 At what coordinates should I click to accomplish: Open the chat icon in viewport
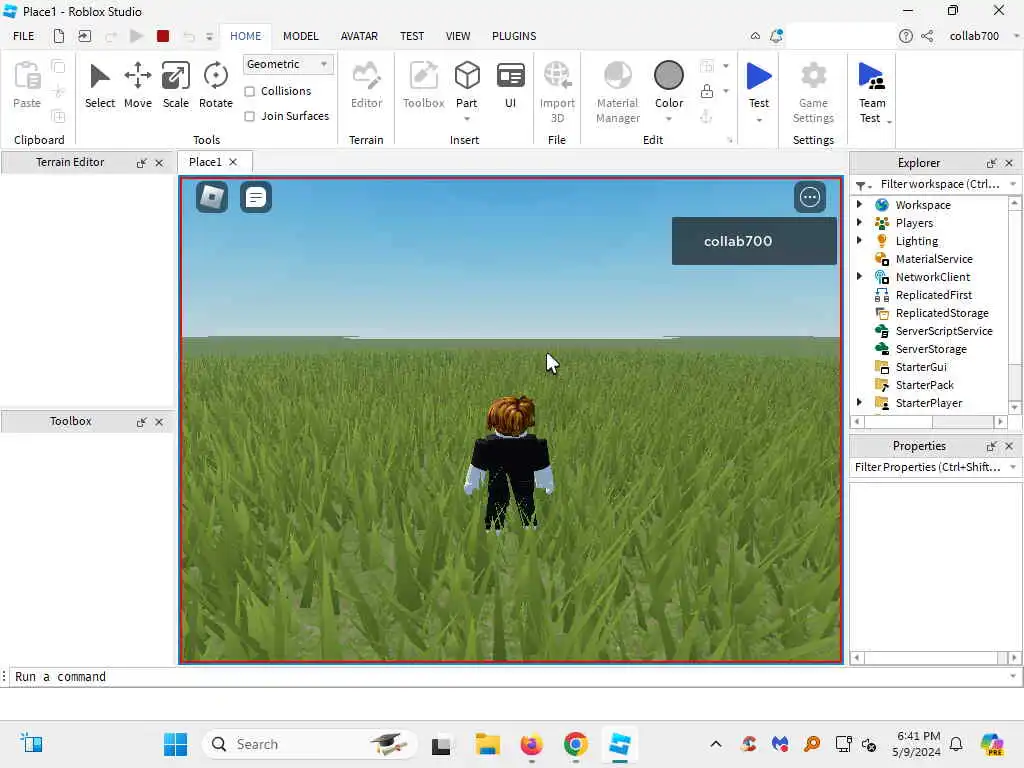tap(256, 197)
